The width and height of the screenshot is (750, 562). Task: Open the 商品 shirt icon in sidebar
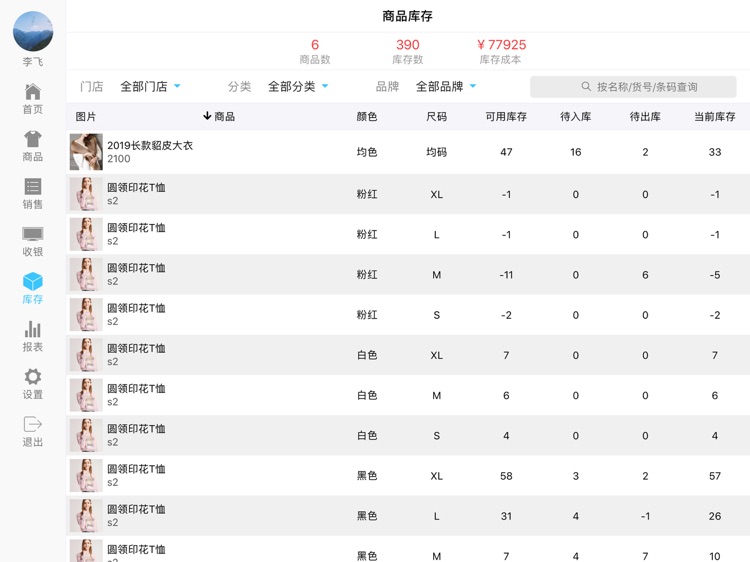(x=33, y=139)
